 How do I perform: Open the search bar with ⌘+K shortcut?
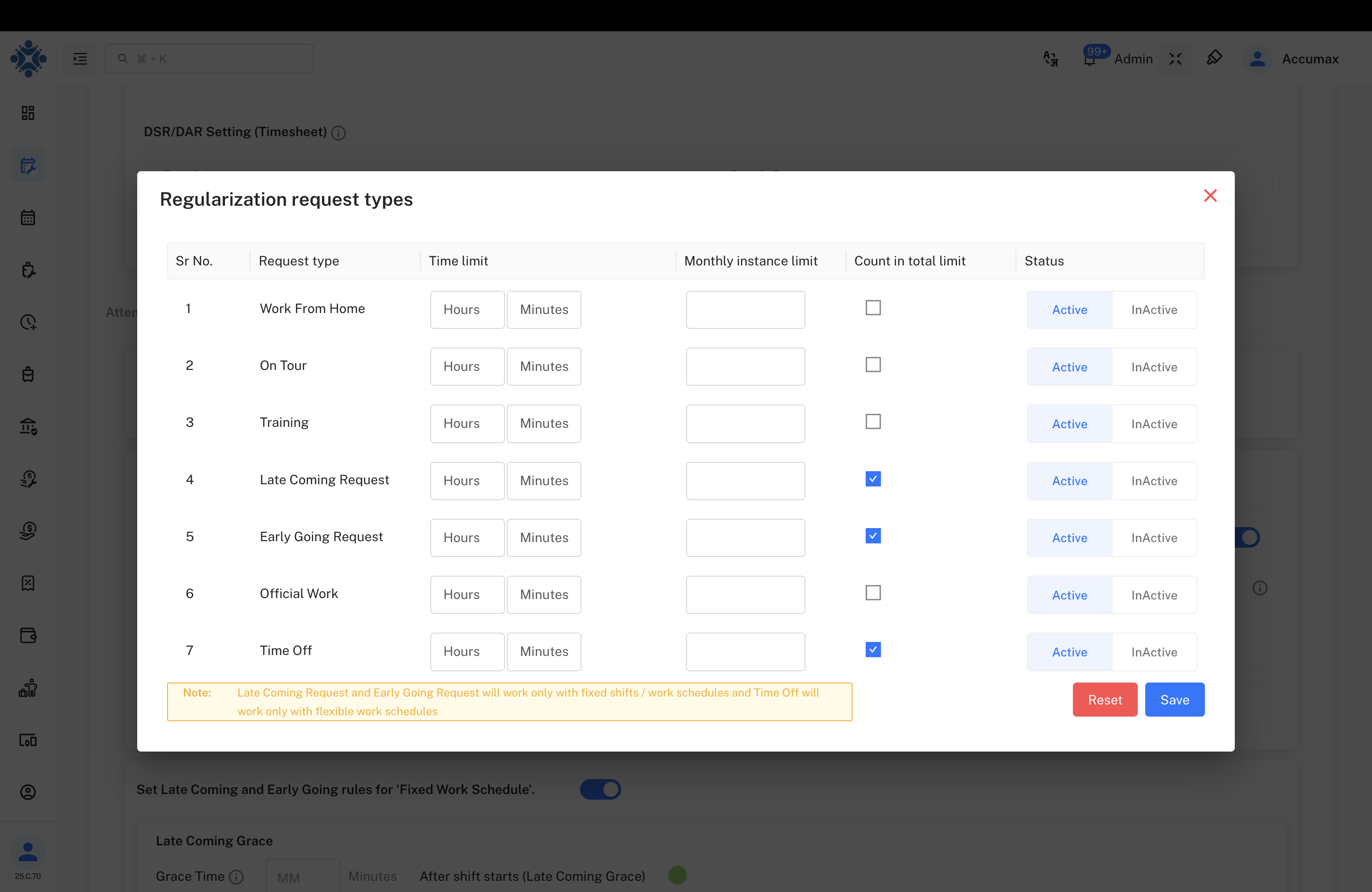[209, 58]
